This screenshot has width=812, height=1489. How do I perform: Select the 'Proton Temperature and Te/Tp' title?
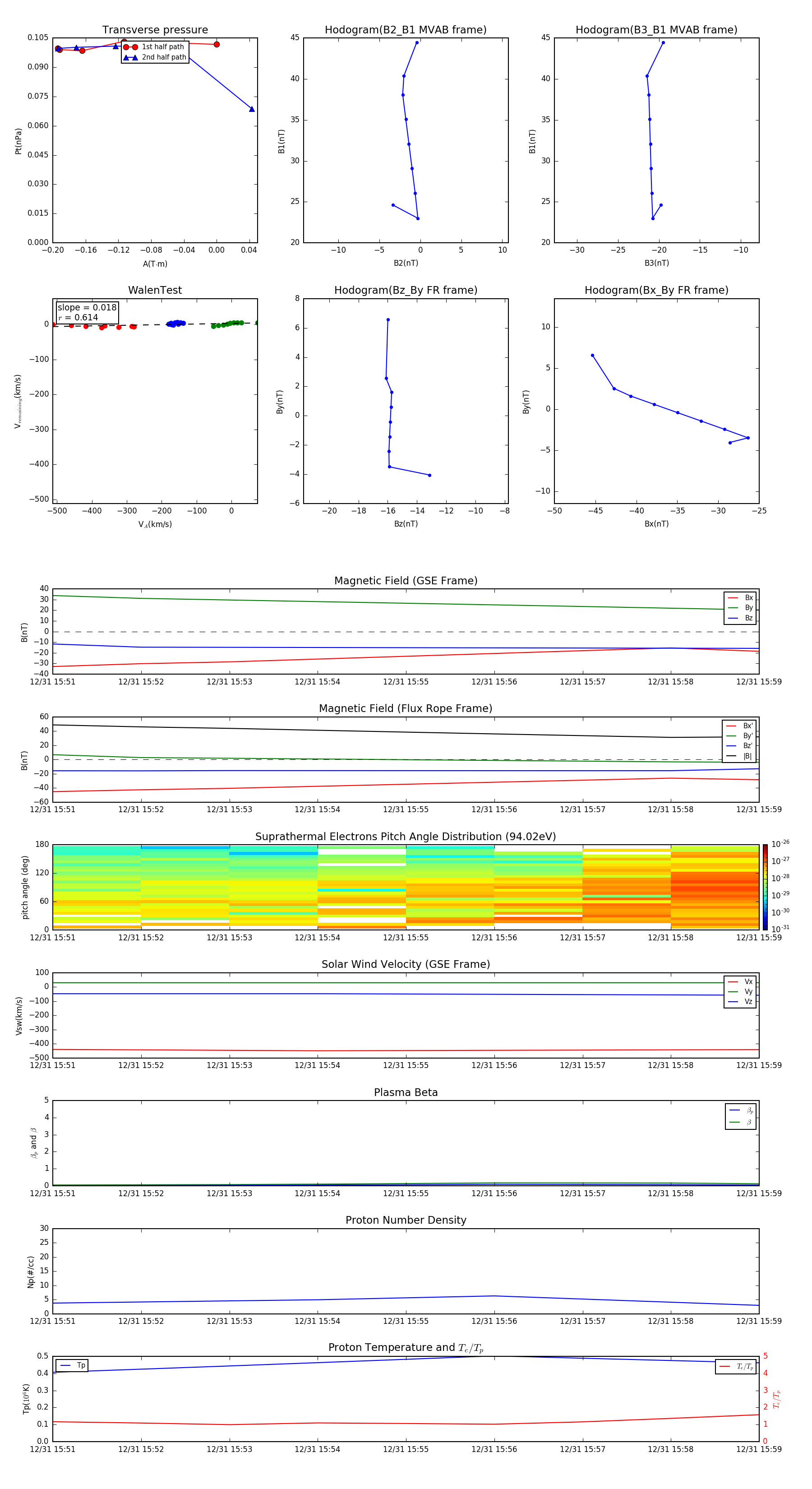pyautogui.click(x=406, y=1349)
